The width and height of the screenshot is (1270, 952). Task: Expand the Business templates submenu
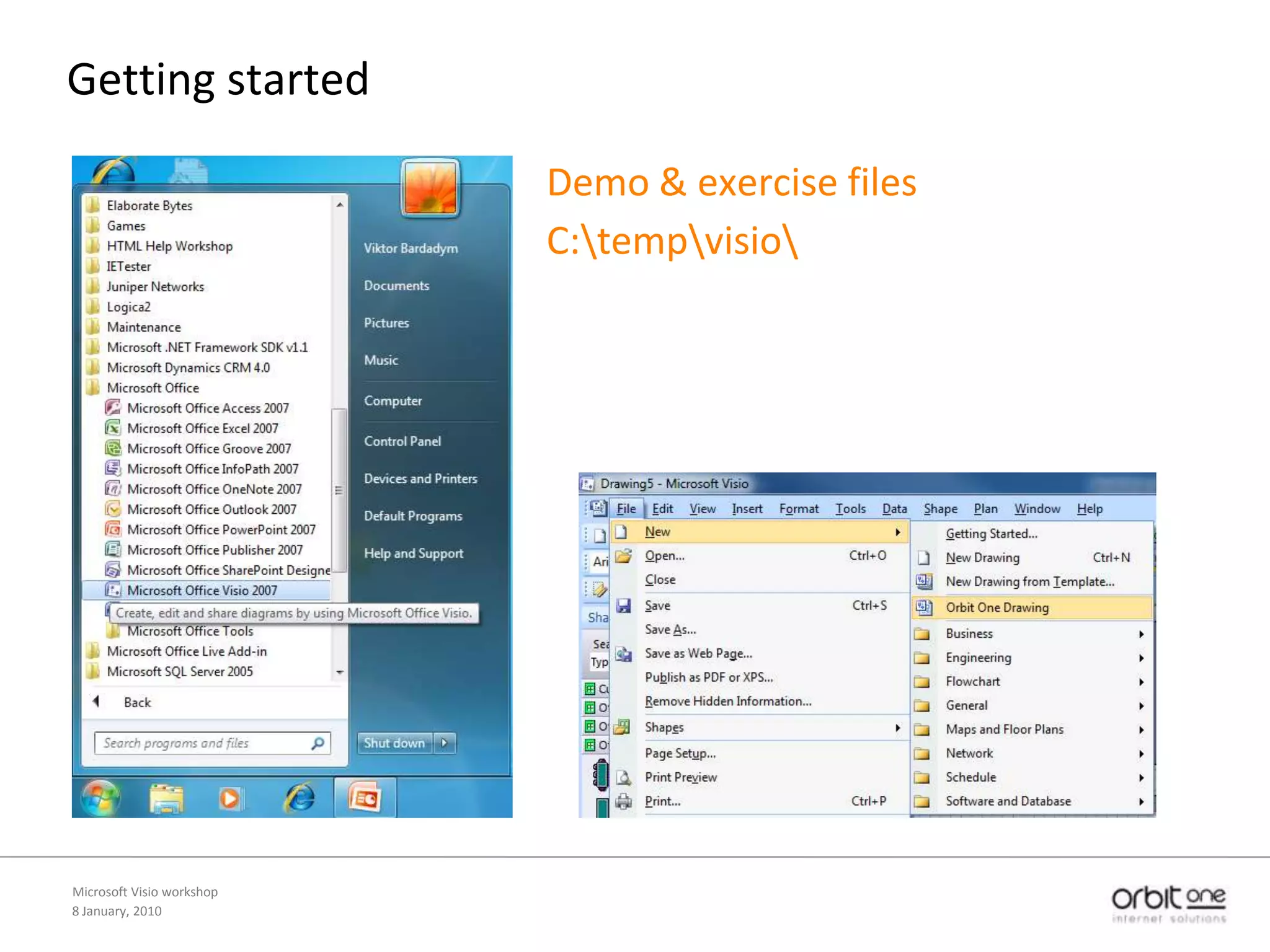tap(1141, 634)
